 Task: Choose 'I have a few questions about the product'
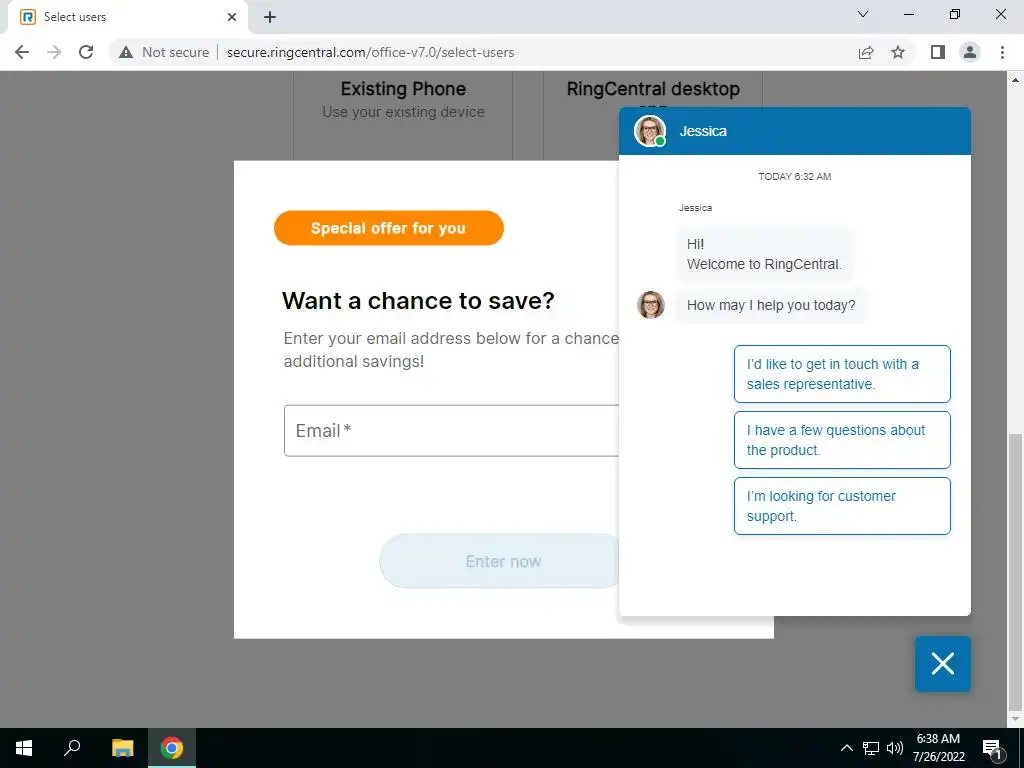tap(842, 440)
